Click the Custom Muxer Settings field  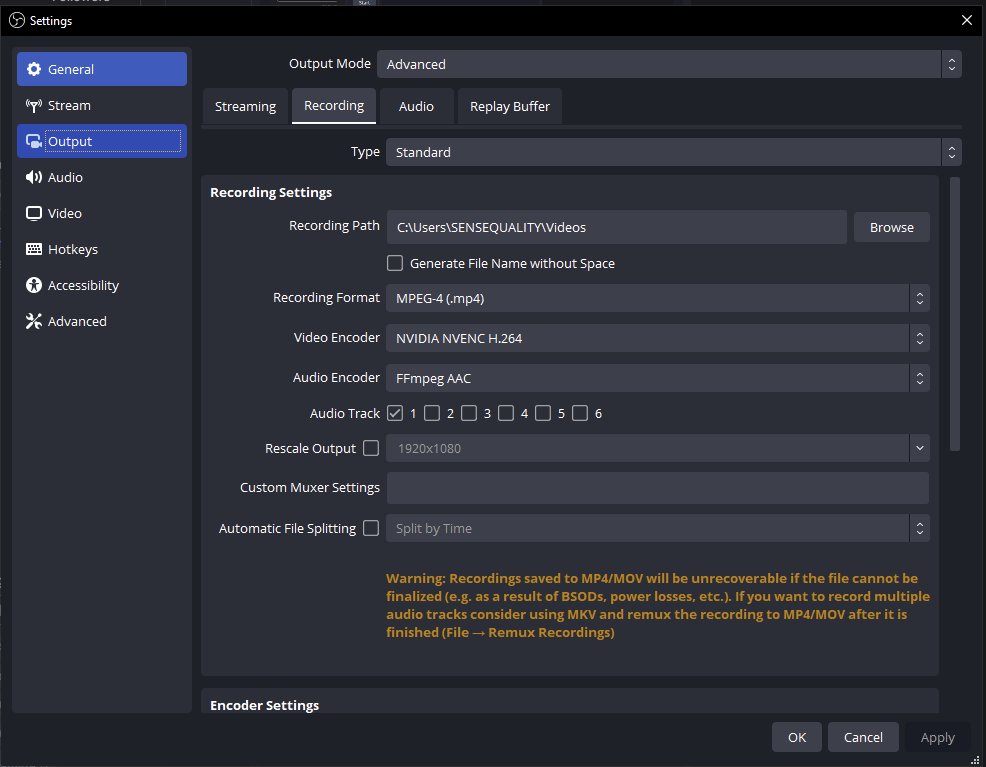point(658,488)
